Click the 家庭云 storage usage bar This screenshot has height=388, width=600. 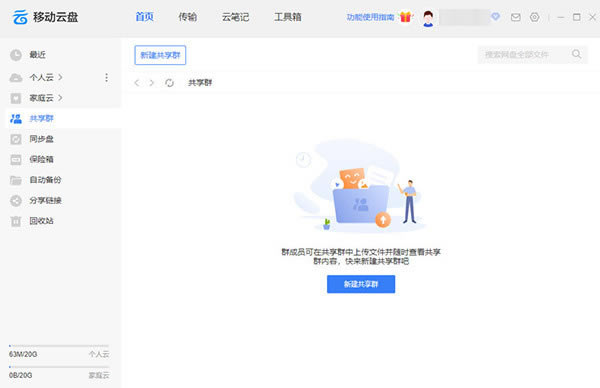59,367
